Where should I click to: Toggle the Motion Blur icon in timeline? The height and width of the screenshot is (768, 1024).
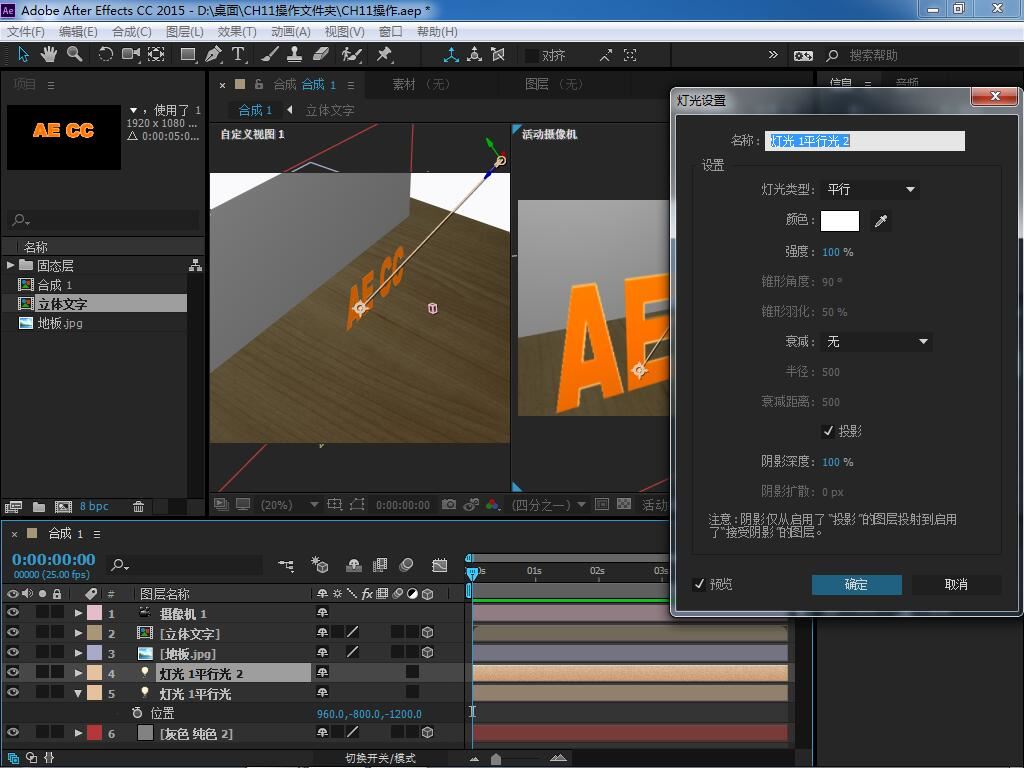point(406,565)
